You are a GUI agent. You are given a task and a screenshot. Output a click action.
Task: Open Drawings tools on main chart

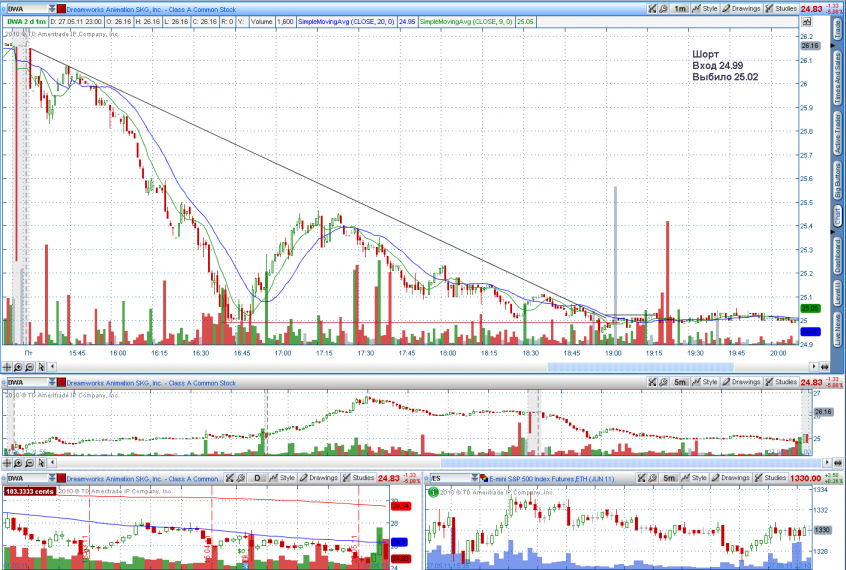742,8
